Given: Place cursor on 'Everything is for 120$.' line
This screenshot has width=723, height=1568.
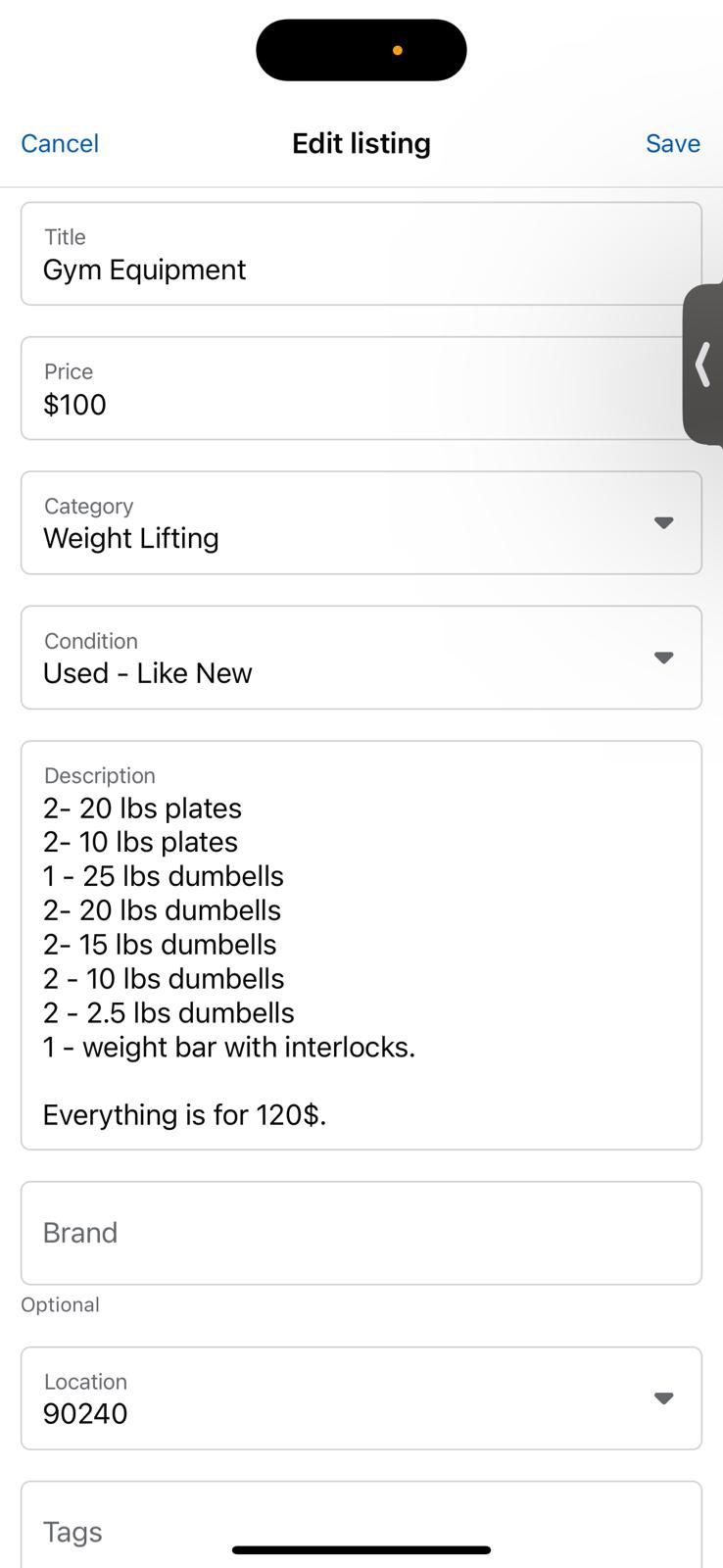Looking at the screenshot, I should pyautogui.click(x=184, y=1115).
